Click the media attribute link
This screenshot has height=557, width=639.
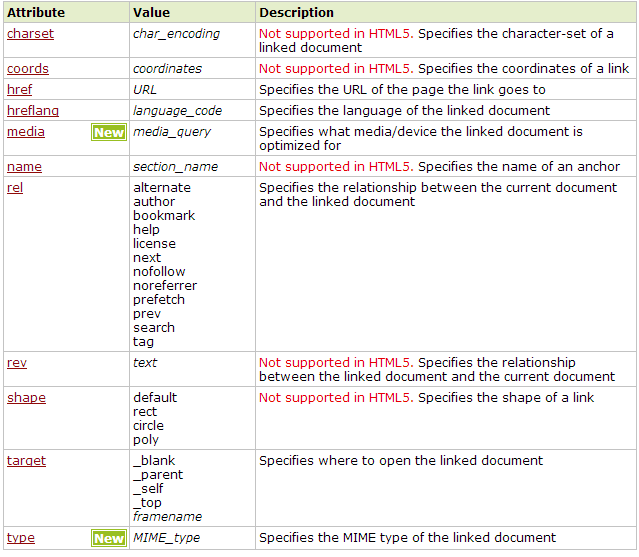[26, 132]
